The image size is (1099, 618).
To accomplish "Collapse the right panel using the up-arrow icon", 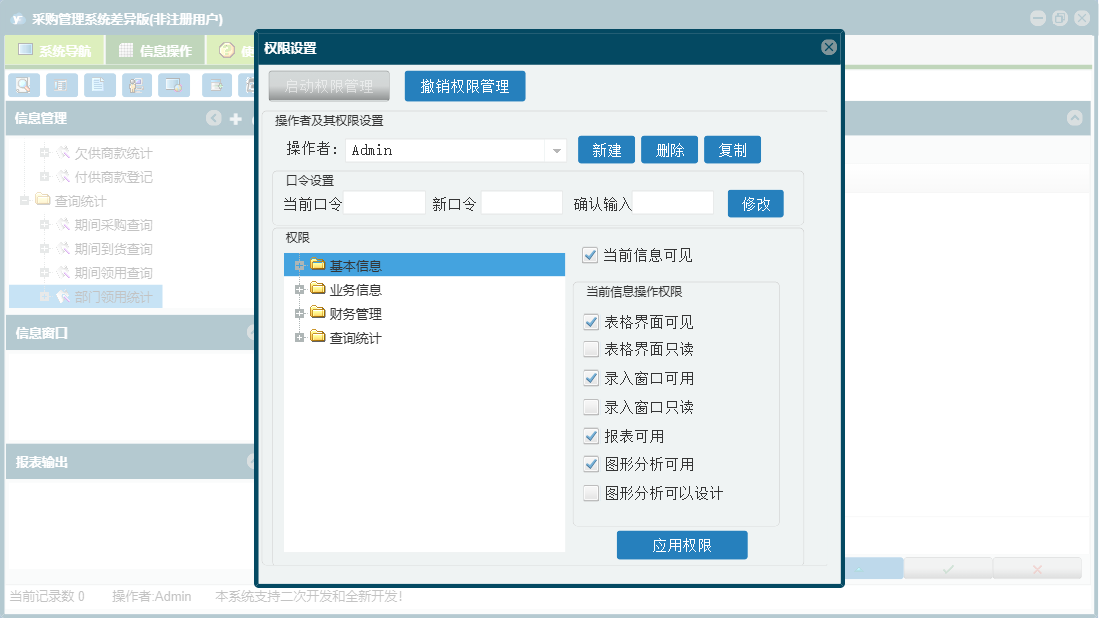I will pos(1074,118).
